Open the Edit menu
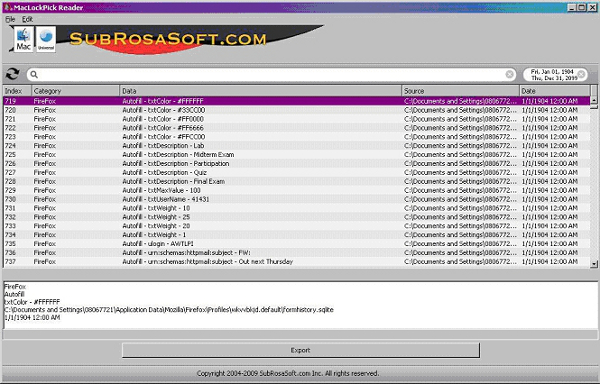 coord(27,19)
